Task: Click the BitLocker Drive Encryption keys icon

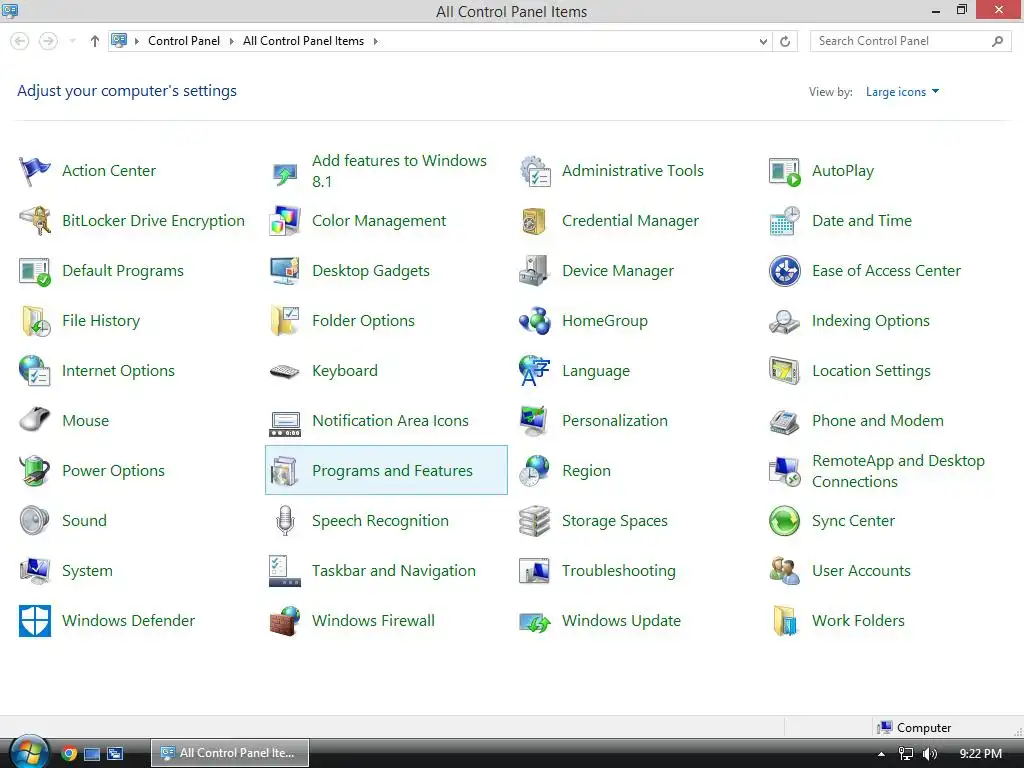Action: tap(35, 221)
